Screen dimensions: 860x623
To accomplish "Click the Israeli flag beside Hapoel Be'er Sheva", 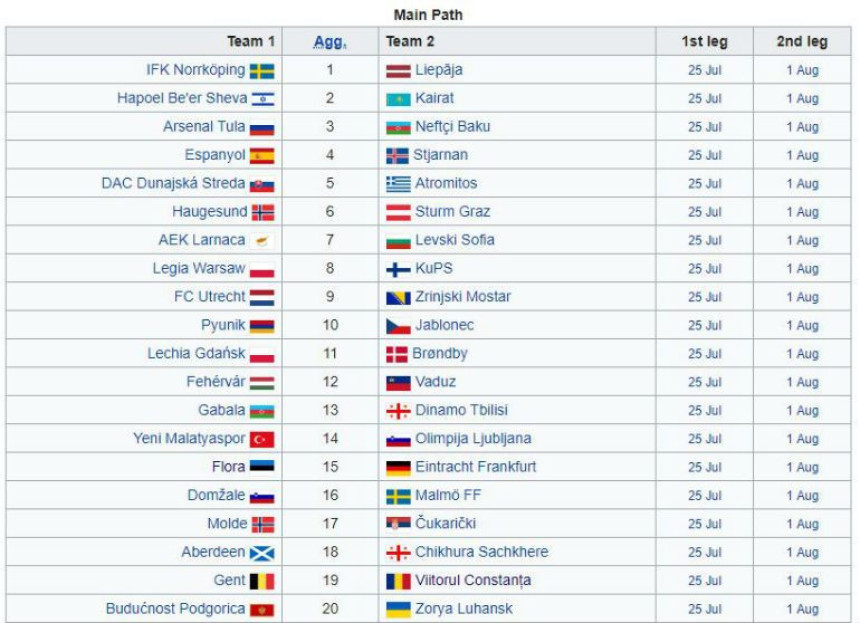I will tap(263, 99).
